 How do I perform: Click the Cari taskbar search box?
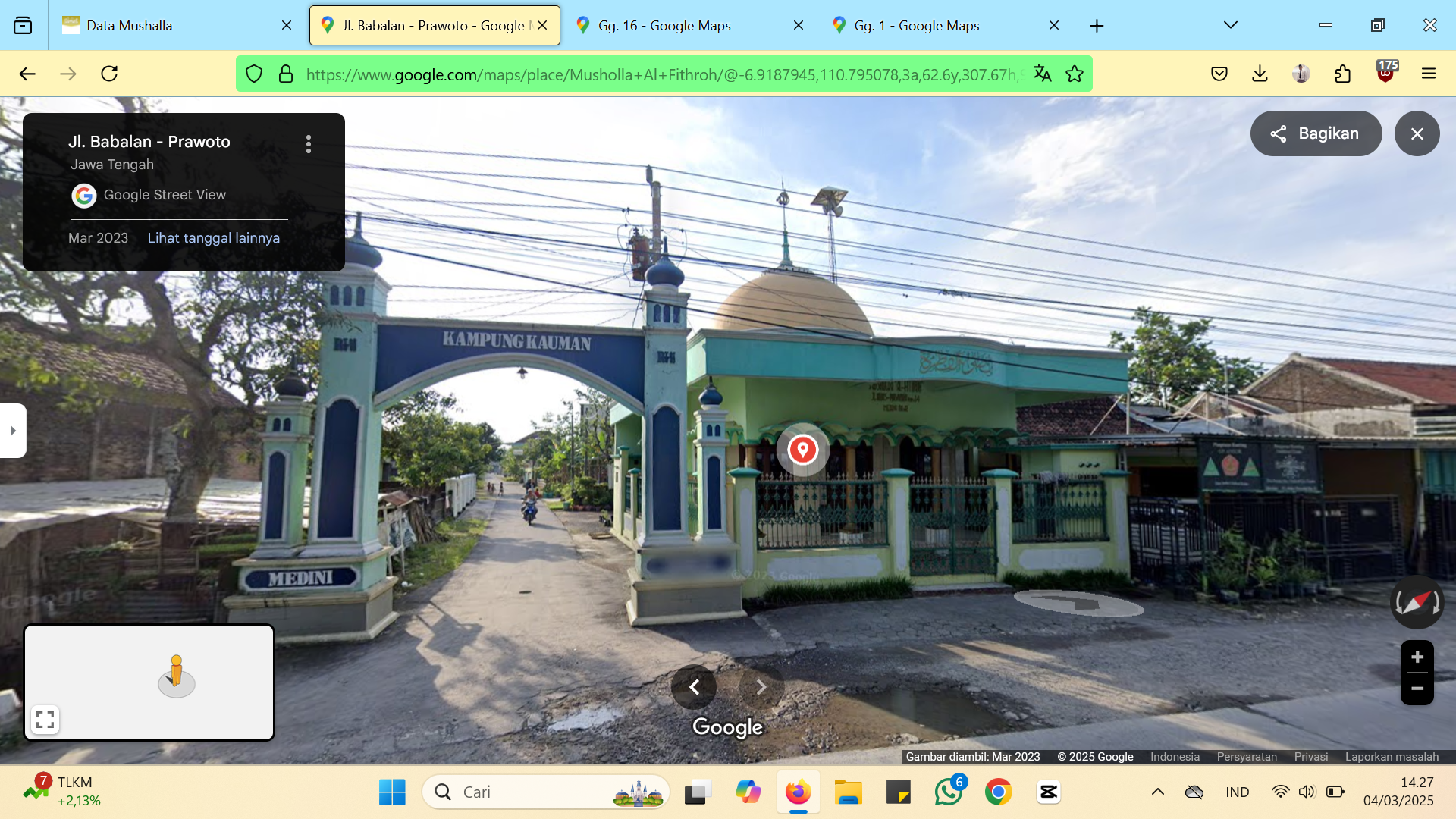546,792
